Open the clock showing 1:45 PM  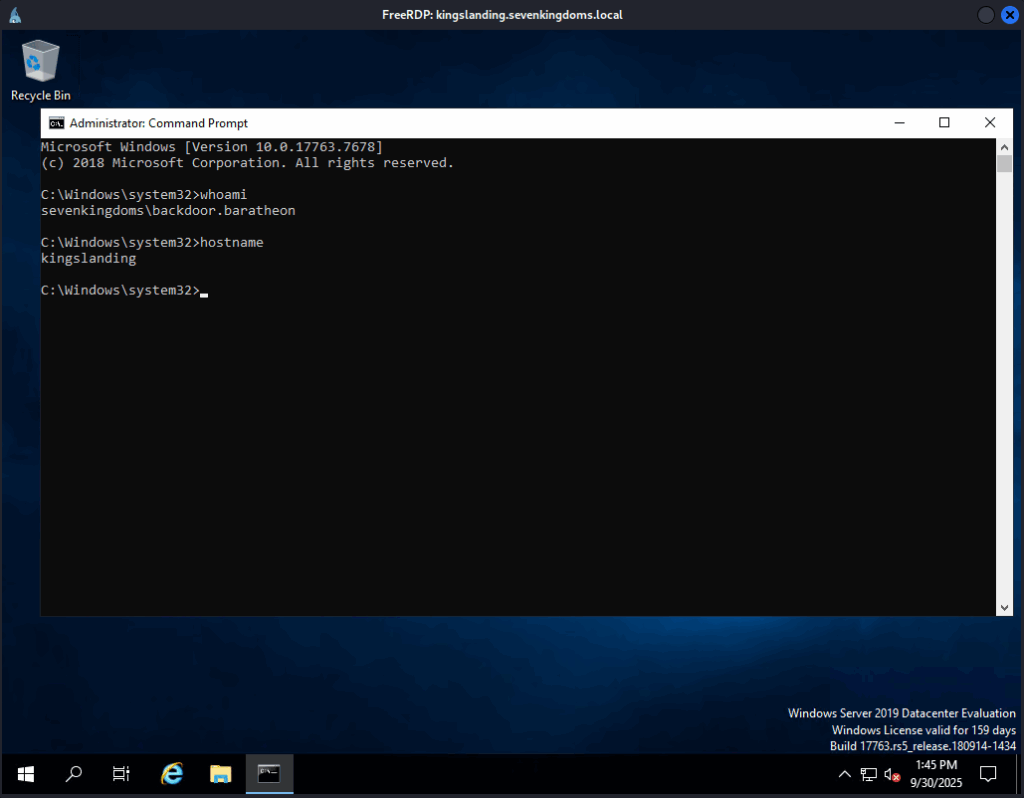[936, 773]
